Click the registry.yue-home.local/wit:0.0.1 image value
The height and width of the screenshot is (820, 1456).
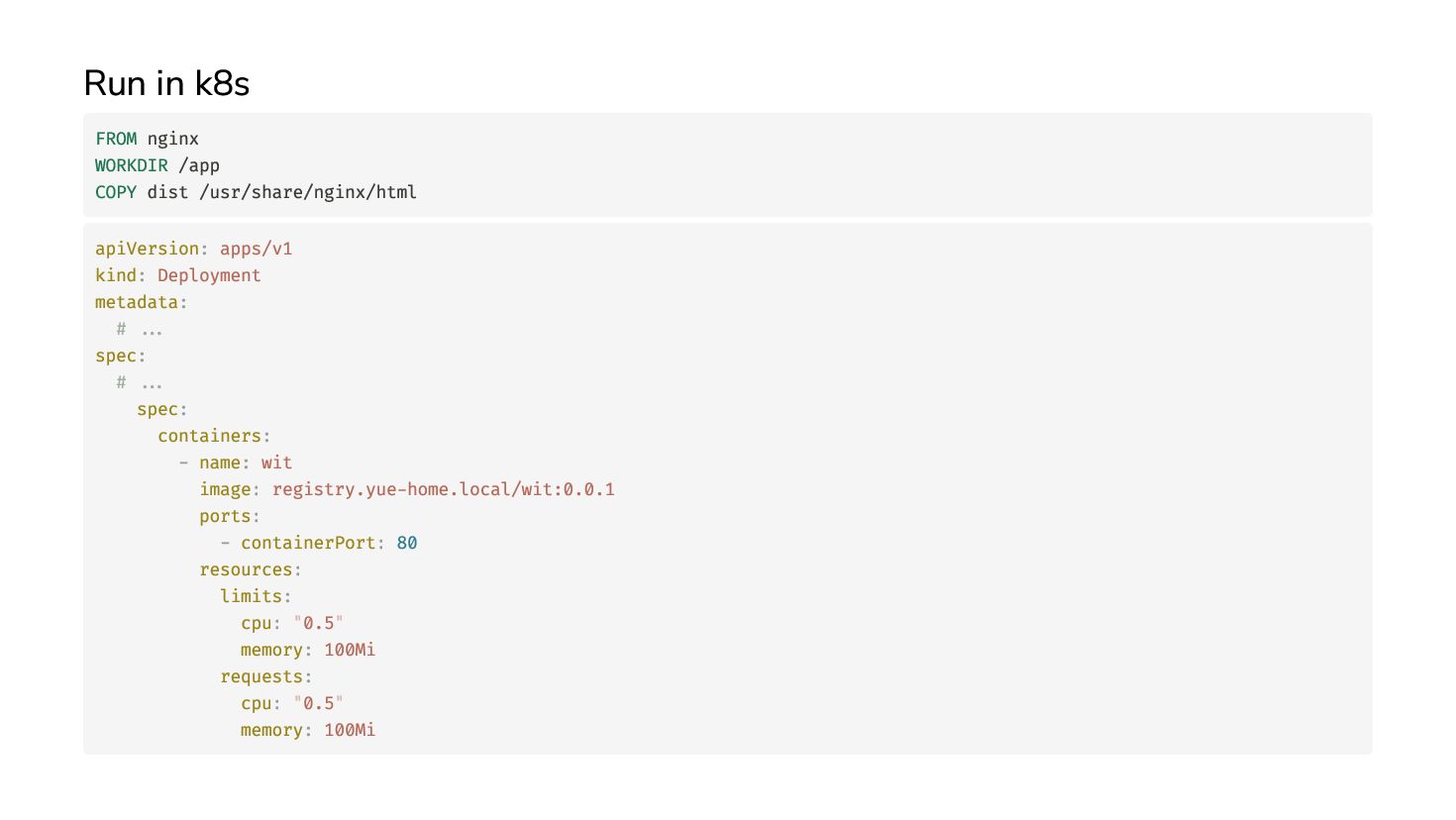(x=443, y=489)
